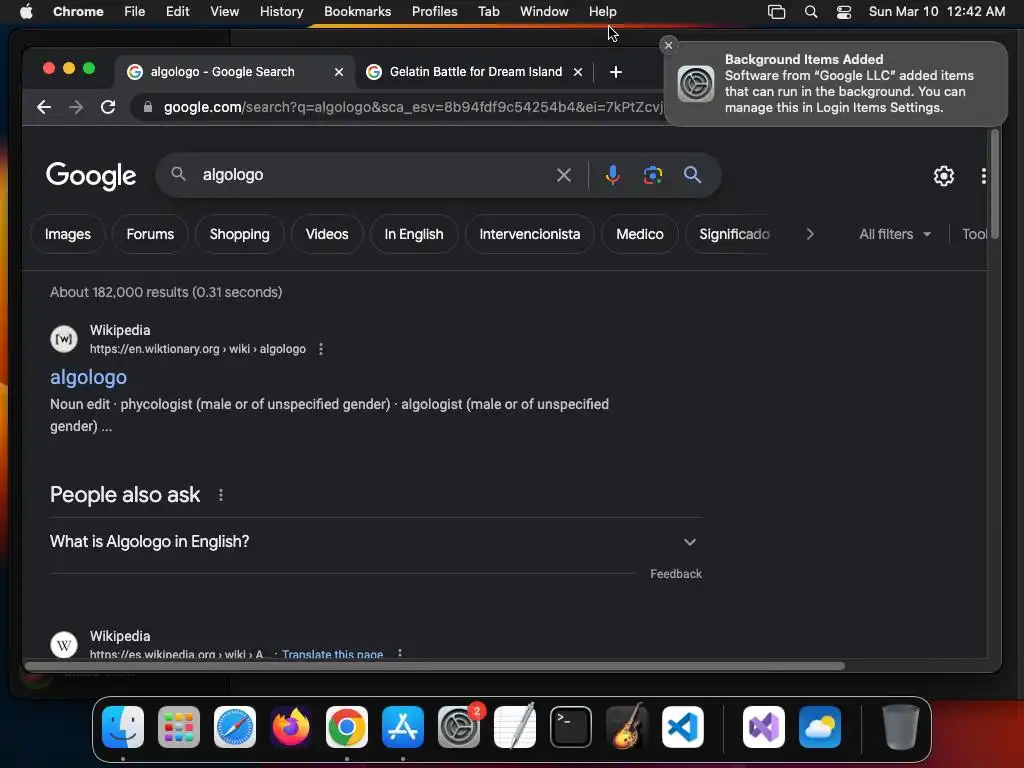The width and height of the screenshot is (1024, 768).
Task: Open Finder from the dock
Action: 123,727
